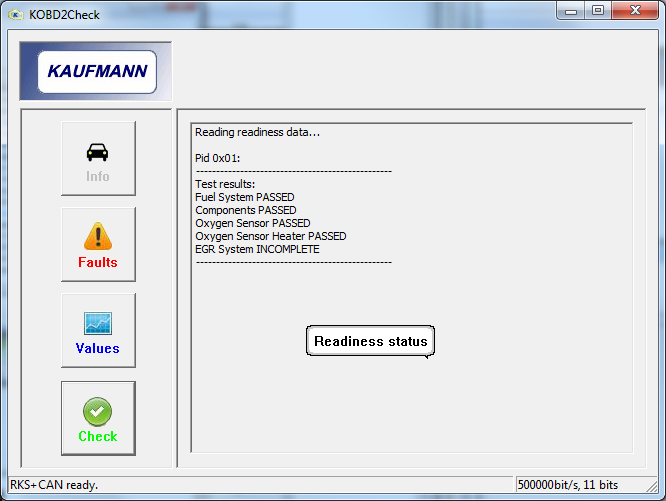Close the KOBD2Check window

635,11
